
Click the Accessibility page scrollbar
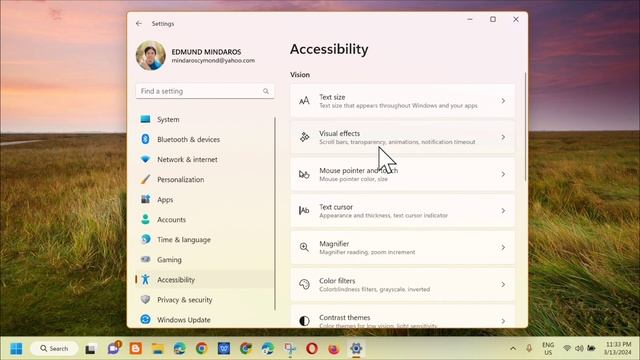(525, 127)
